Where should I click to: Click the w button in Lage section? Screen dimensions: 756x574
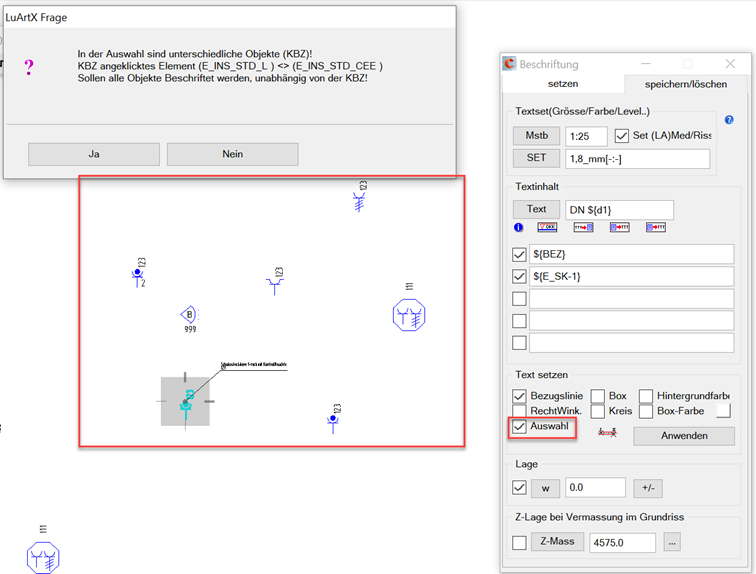545,488
